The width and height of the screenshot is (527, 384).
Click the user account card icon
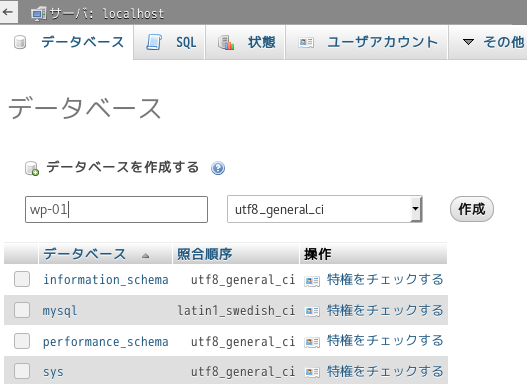(306, 43)
